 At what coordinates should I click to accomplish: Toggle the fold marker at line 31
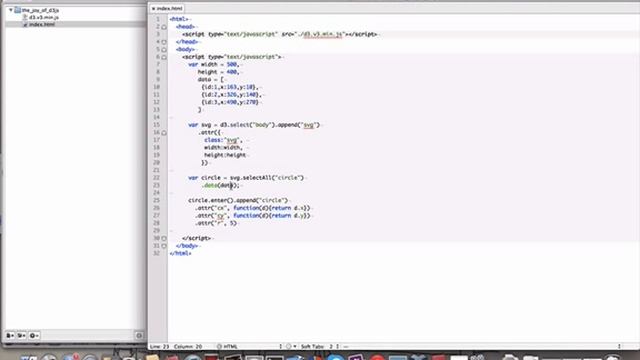click(x=164, y=246)
